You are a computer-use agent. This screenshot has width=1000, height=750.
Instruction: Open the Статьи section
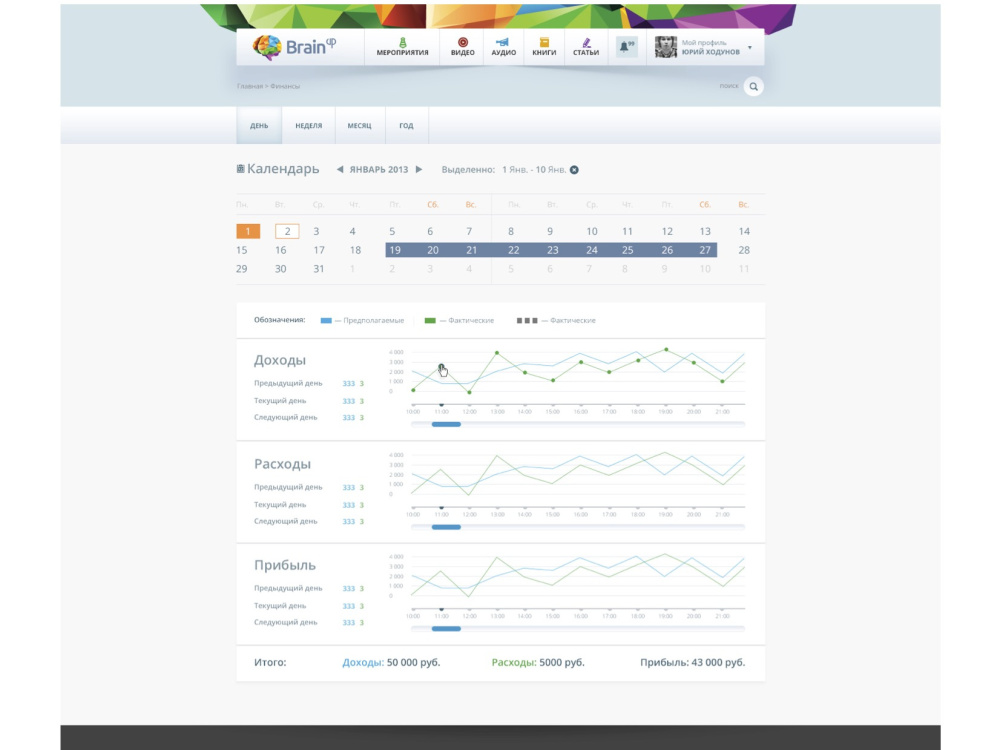coord(585,47)
